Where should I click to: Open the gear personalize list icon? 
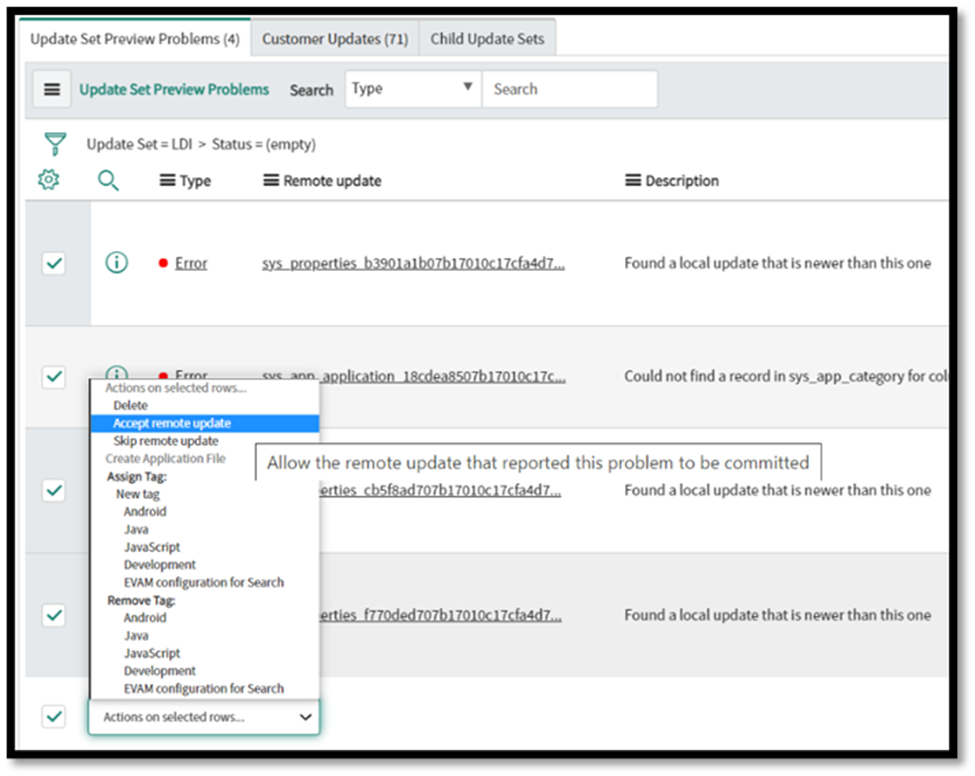click(x=48, y=180)
